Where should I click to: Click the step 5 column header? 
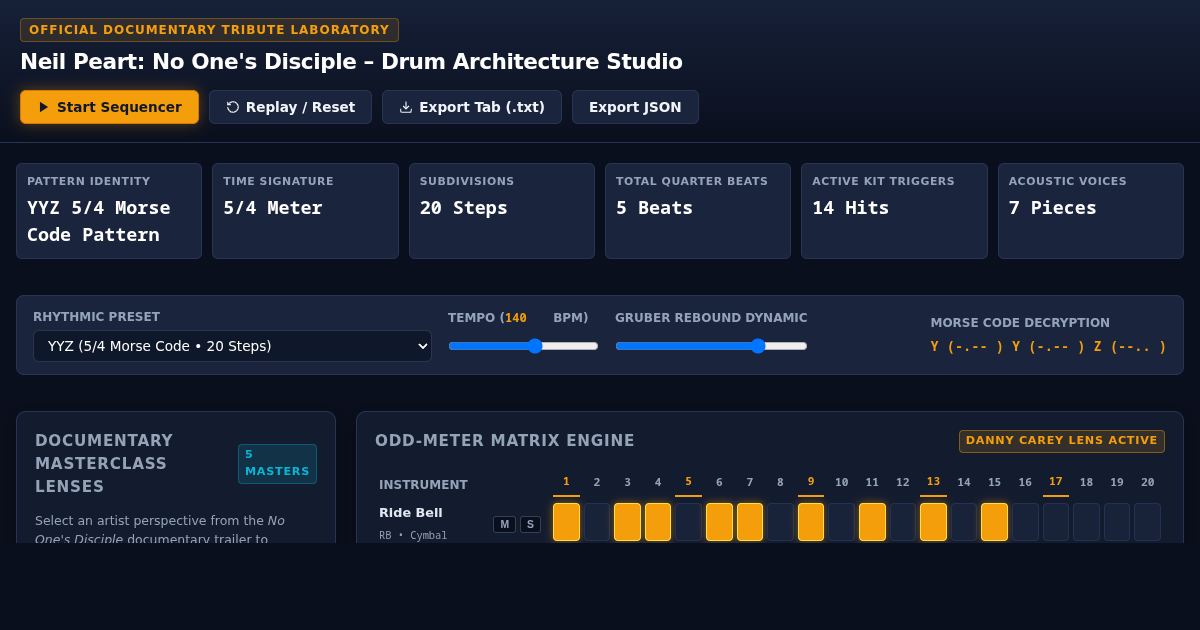[x=688, y=482]
